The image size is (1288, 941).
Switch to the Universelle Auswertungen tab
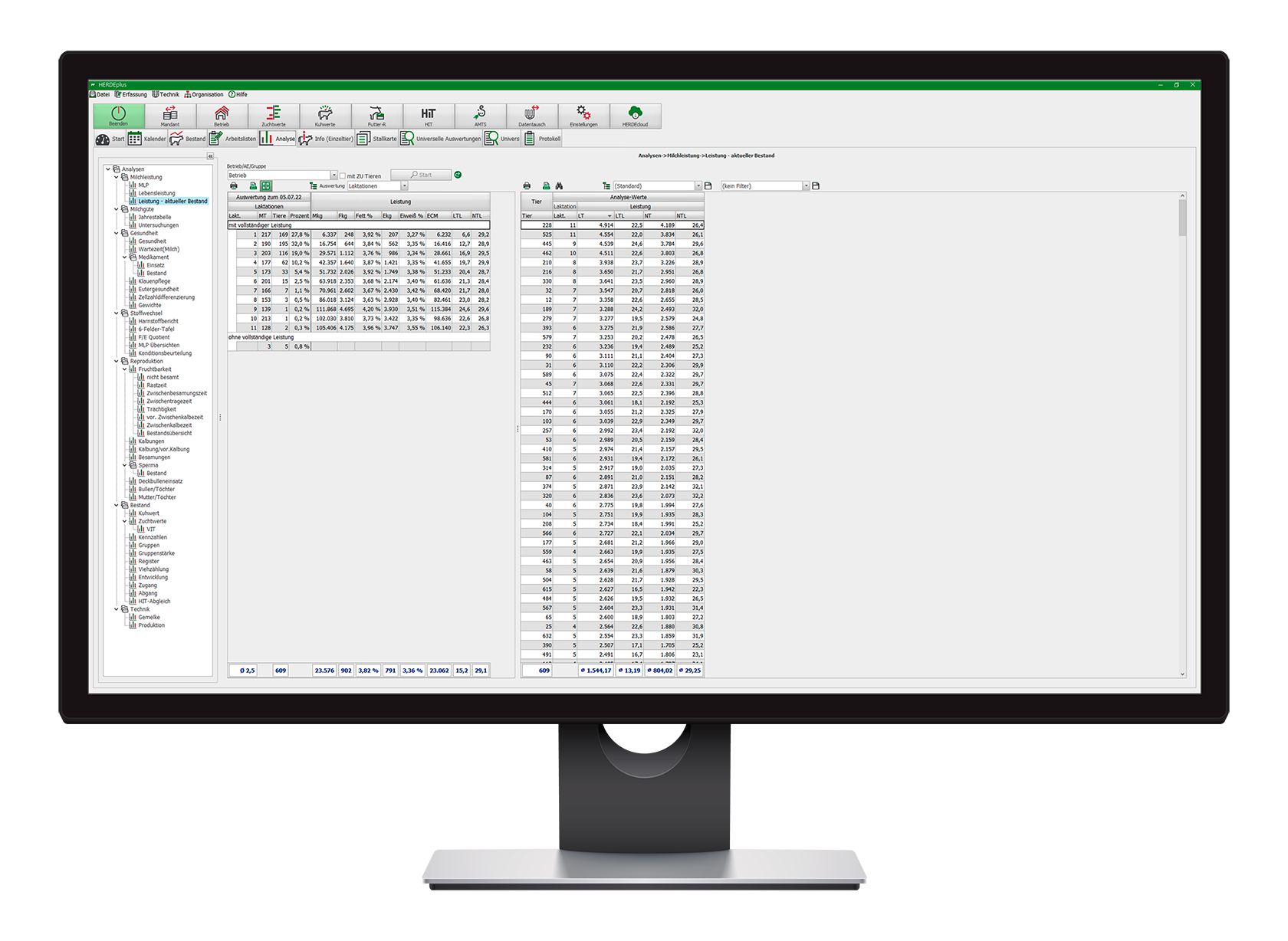coord(441,139)
